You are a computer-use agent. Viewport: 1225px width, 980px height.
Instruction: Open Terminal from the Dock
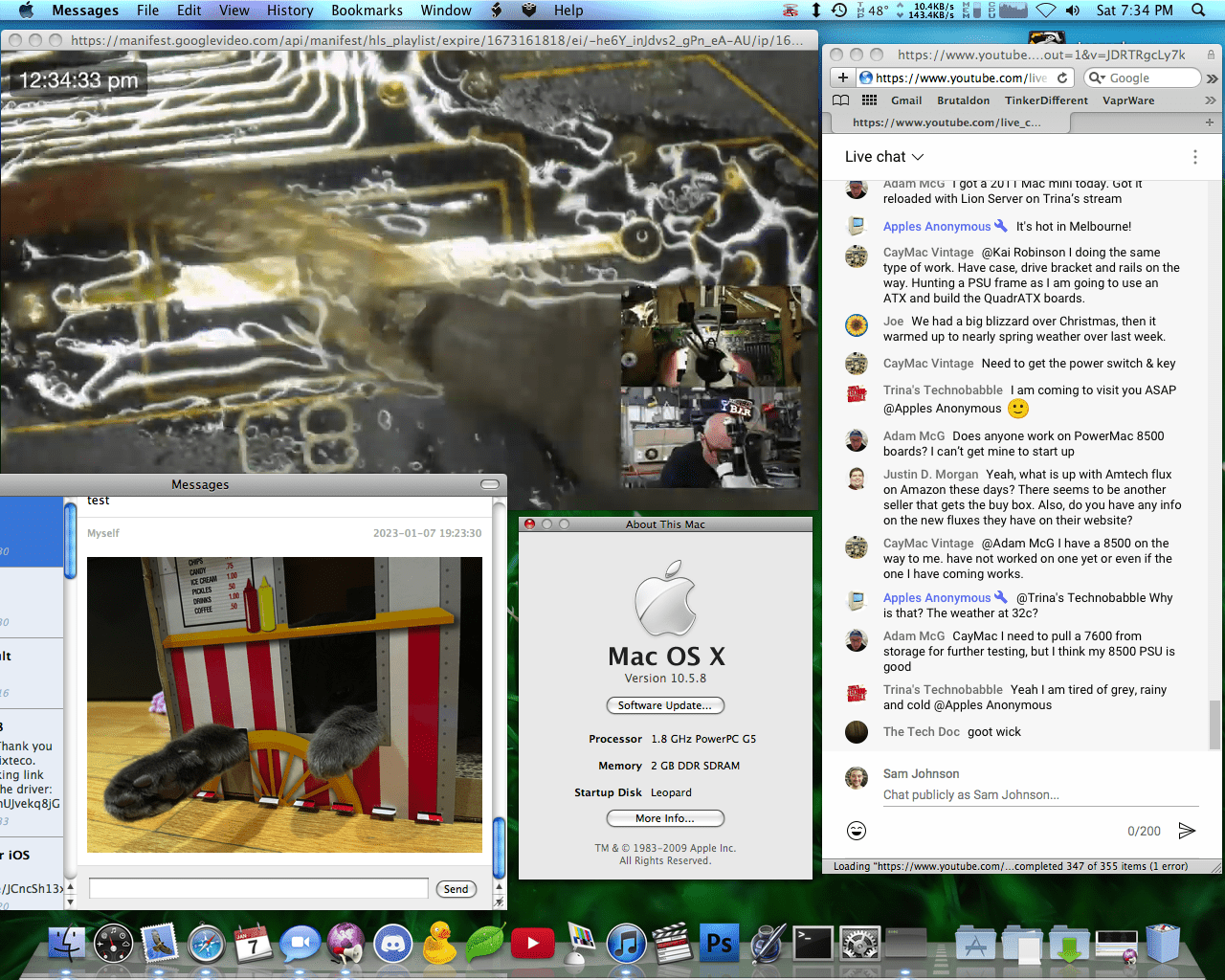813,945
